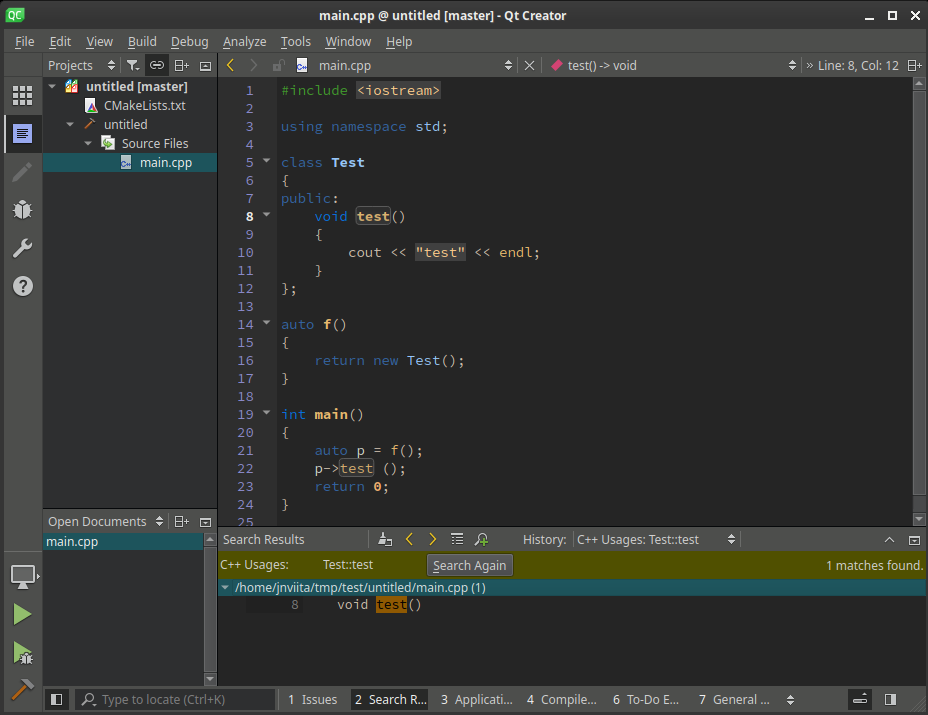Collapse the Source Files folder

[89, 143]
